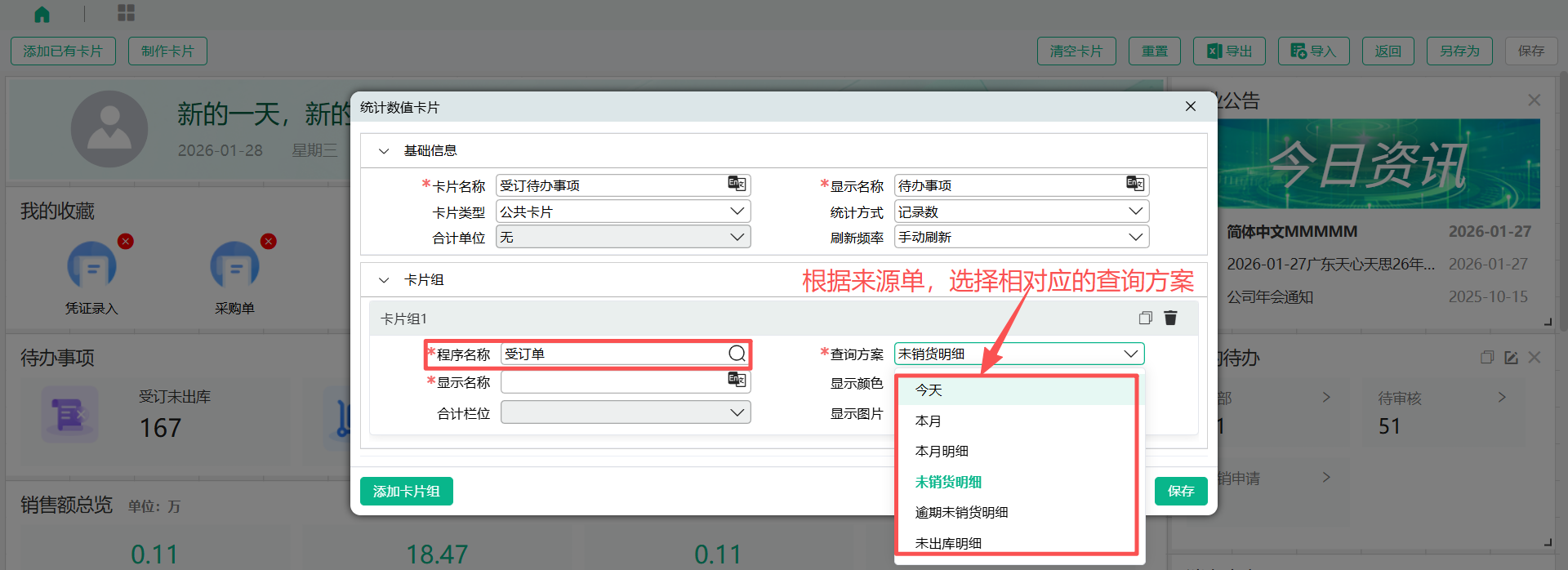Remove 凭证录入 favorite via red X badge
Image resolution: width=1568 pixels, height=570 pixels.
[125, 242]
